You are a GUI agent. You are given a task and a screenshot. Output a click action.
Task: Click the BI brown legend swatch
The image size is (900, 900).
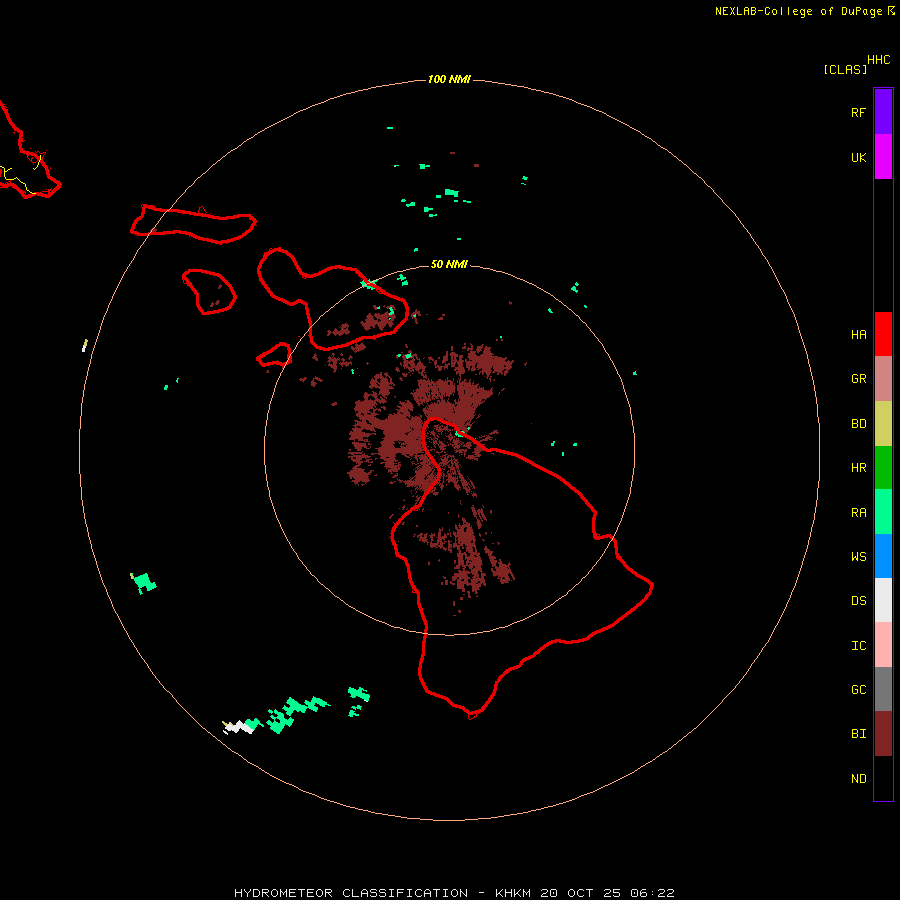coord(883,734)
